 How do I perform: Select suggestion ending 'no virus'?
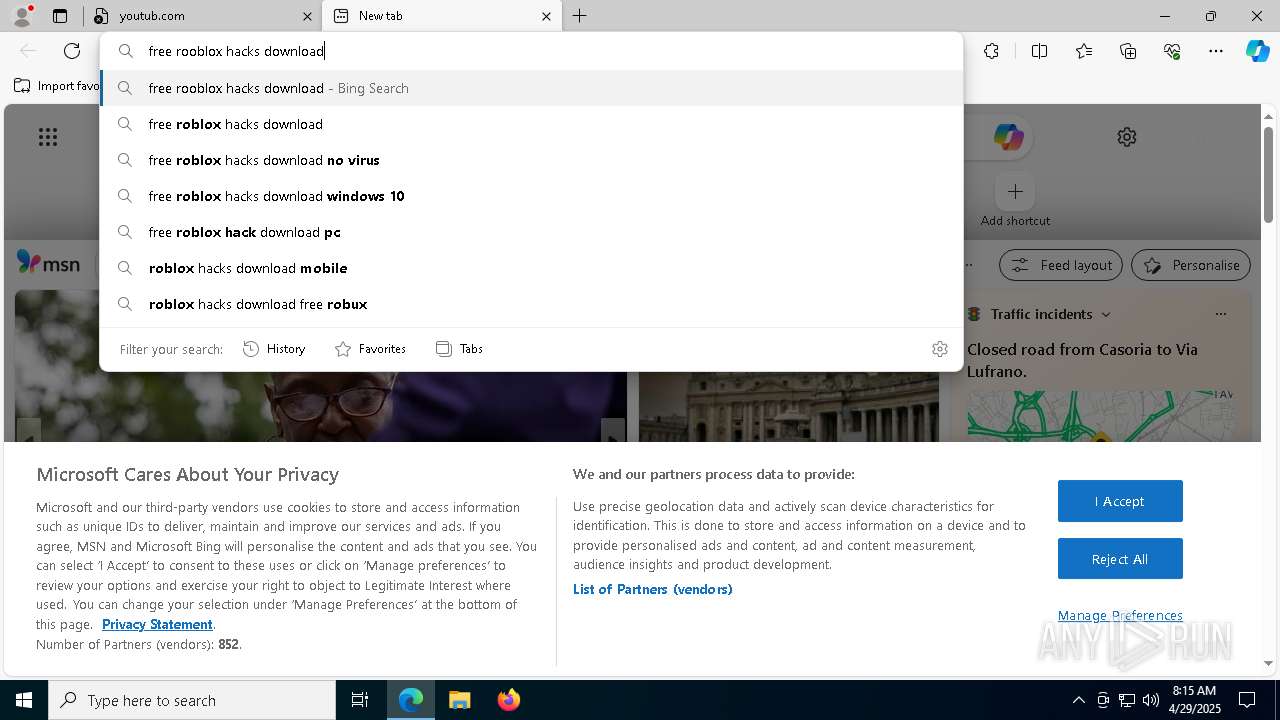coord(531,160)
